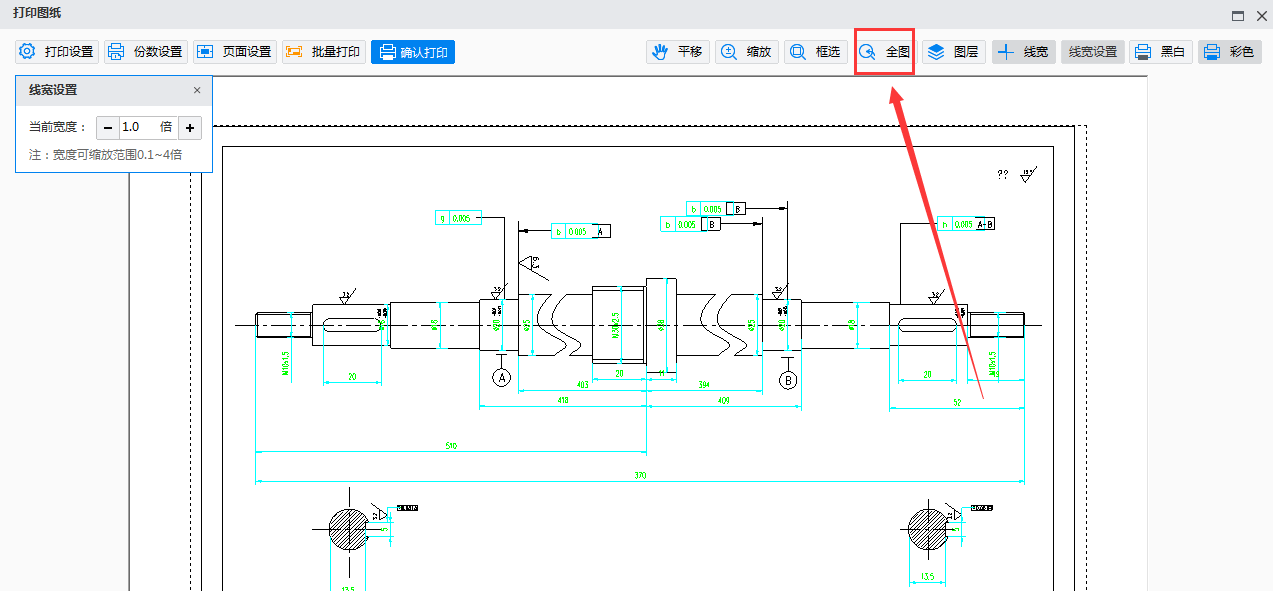The image size is (1273, 591).
Task: Click the 394 dimension in the drawing
Action: [703, 384]
